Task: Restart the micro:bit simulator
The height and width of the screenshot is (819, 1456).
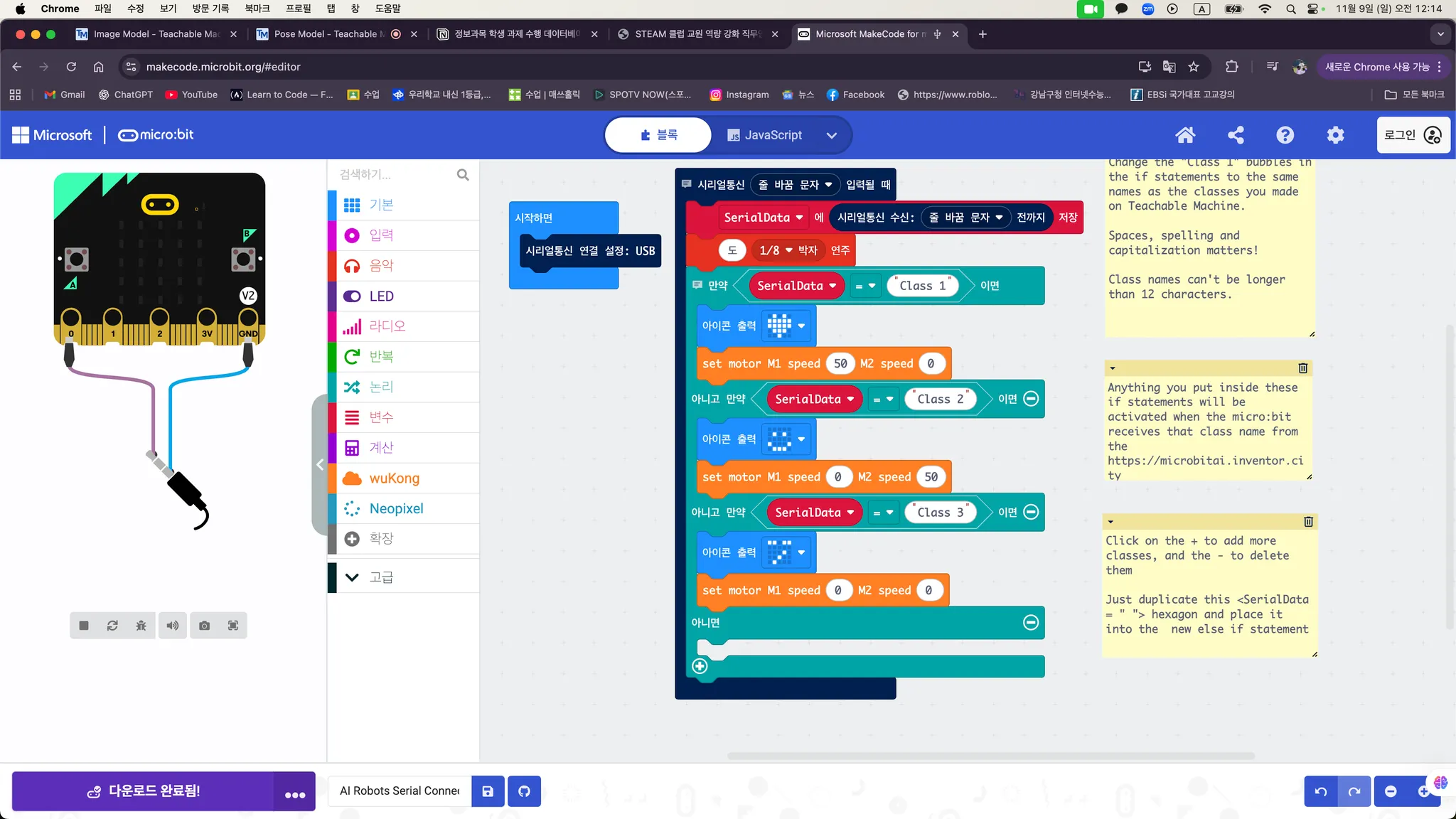Action: [x=112, y=626]
